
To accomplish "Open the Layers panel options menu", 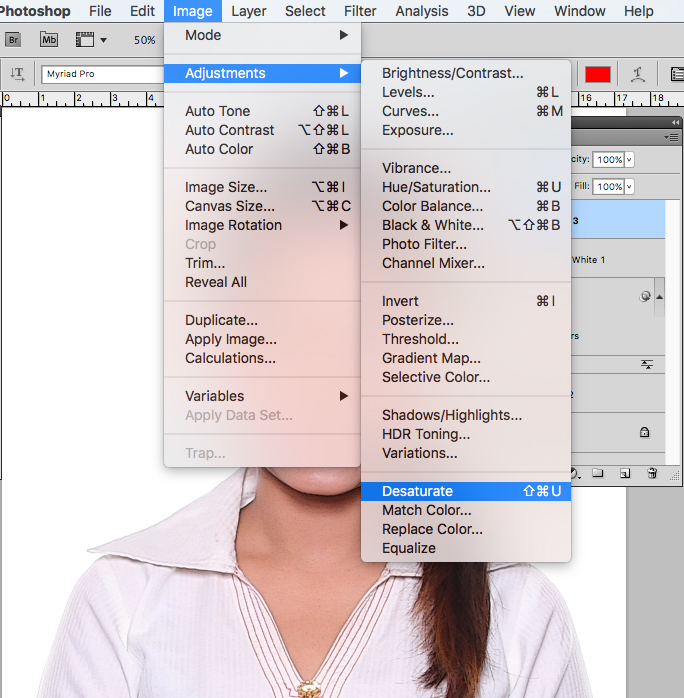I will click(x=671, y=137).
